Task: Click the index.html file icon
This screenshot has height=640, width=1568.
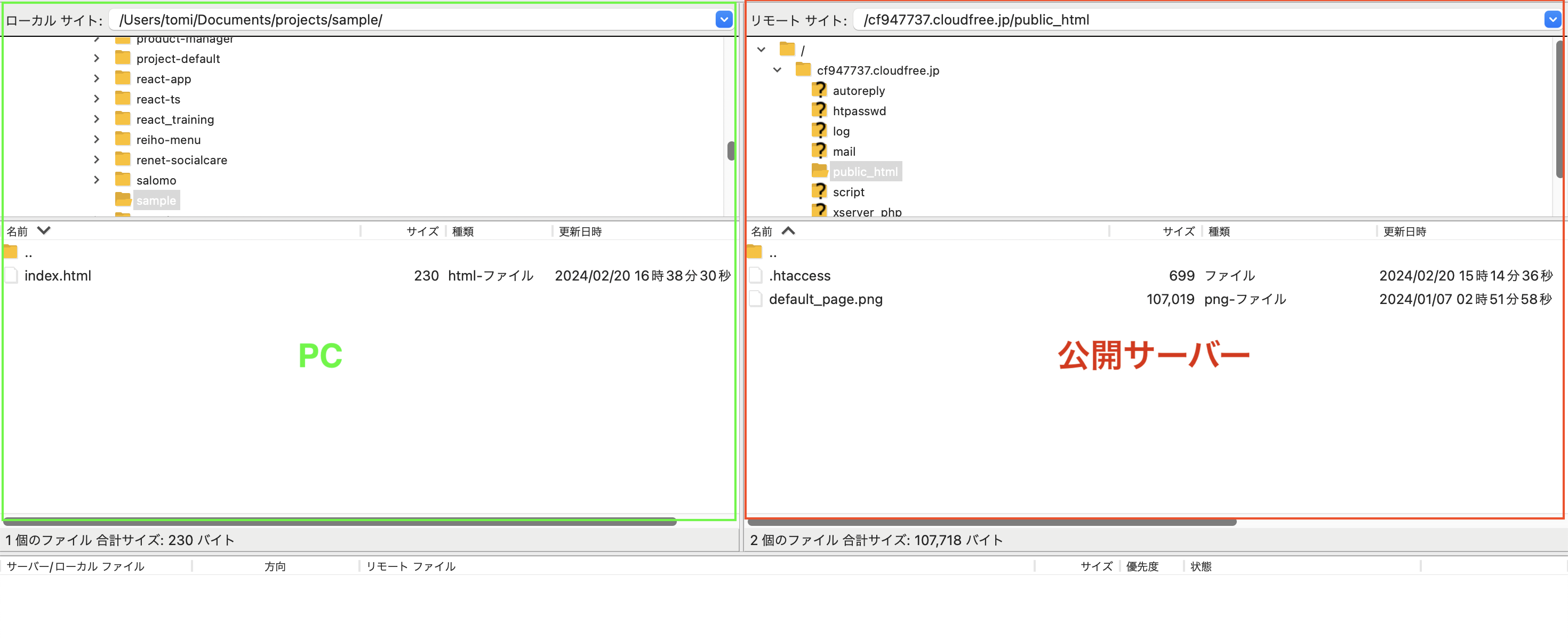Action: [10, 275]
